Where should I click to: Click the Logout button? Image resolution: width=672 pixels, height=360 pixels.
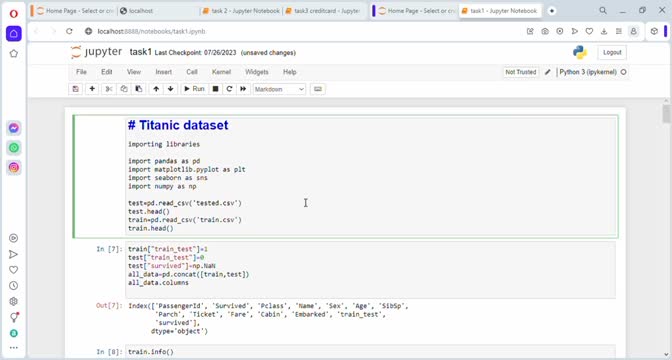(612, 52)
